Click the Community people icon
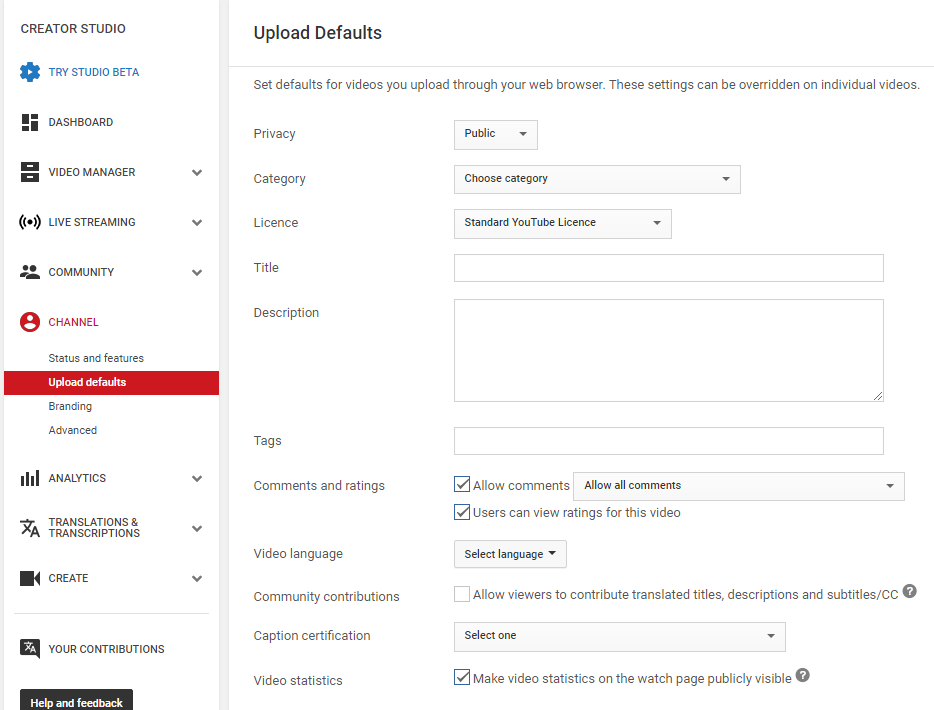Screen dimensions: 934x710 tap(30, 272)
